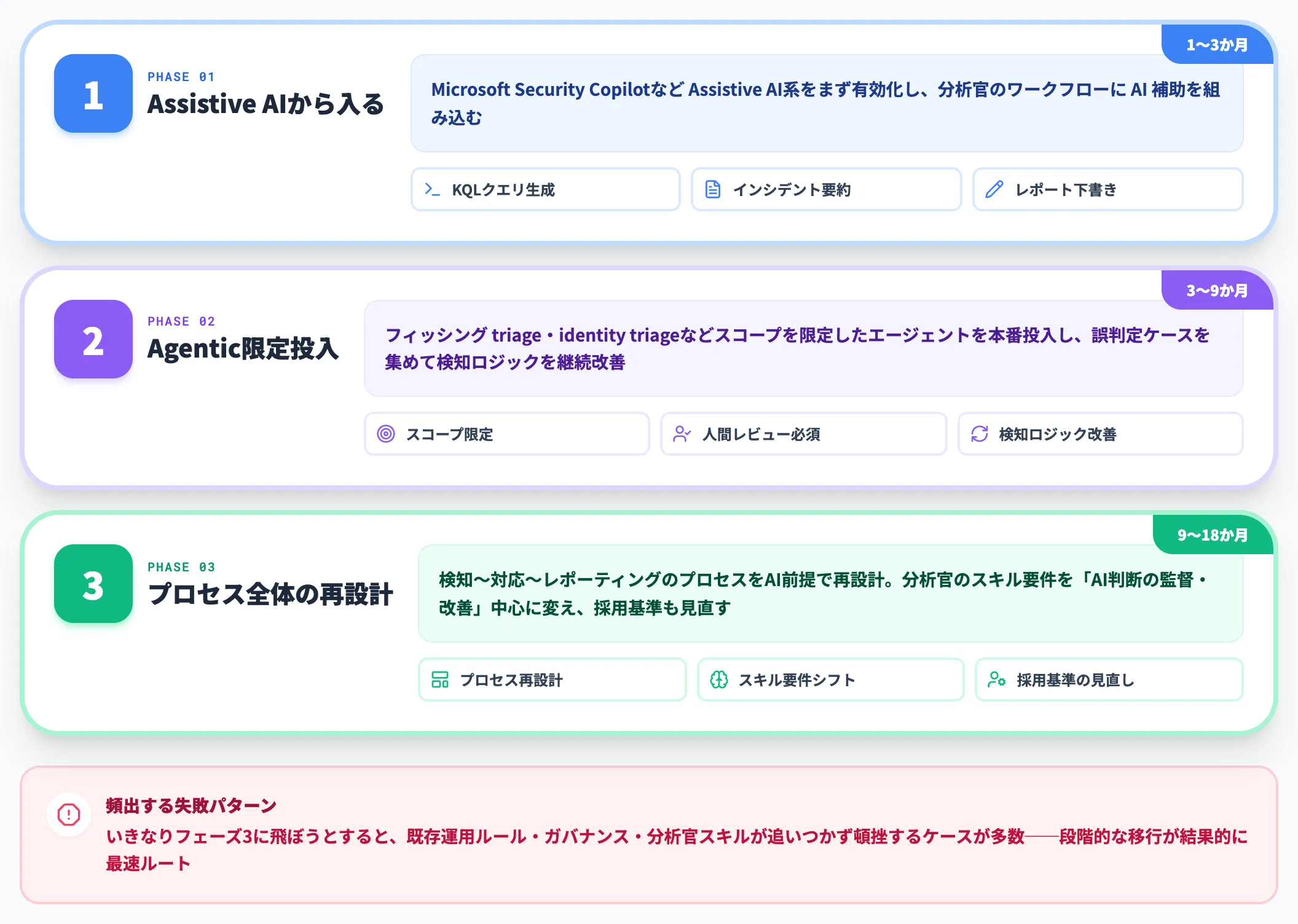Click the Agentic限定投入 heading
The image size is (1298, 924).
coord(243,348)
